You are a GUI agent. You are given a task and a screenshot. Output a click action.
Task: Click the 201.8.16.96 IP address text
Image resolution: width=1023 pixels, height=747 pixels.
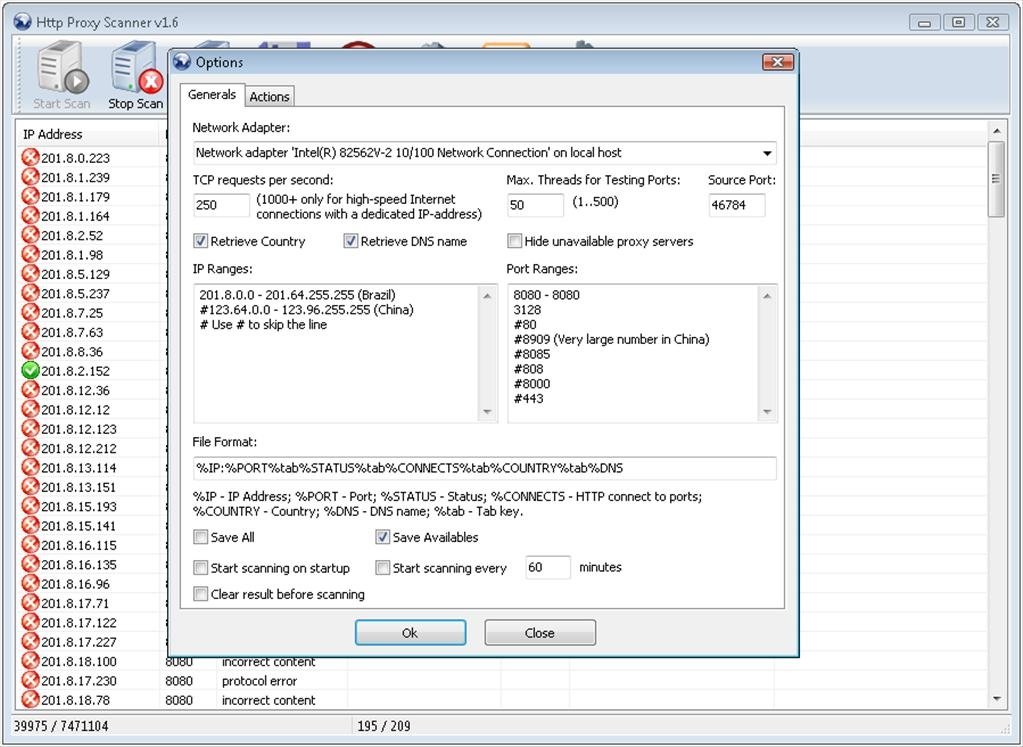[75, 584]
